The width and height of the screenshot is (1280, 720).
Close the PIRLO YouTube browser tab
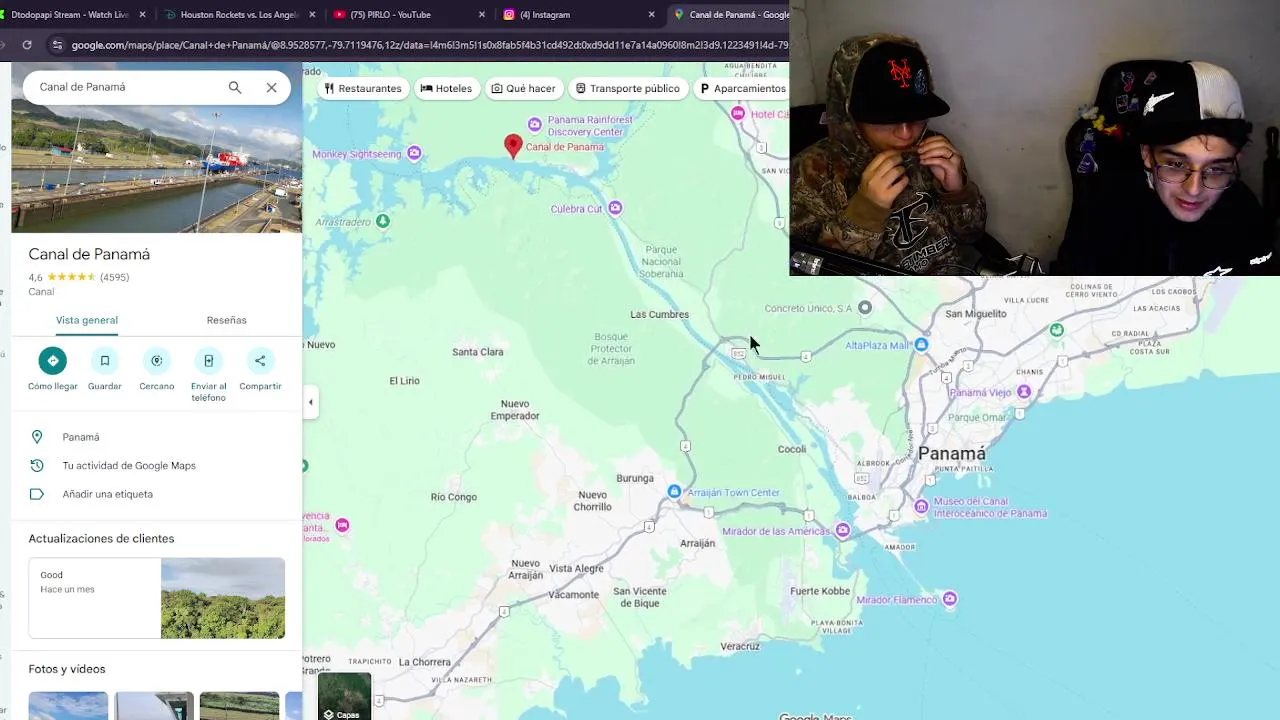482,15
